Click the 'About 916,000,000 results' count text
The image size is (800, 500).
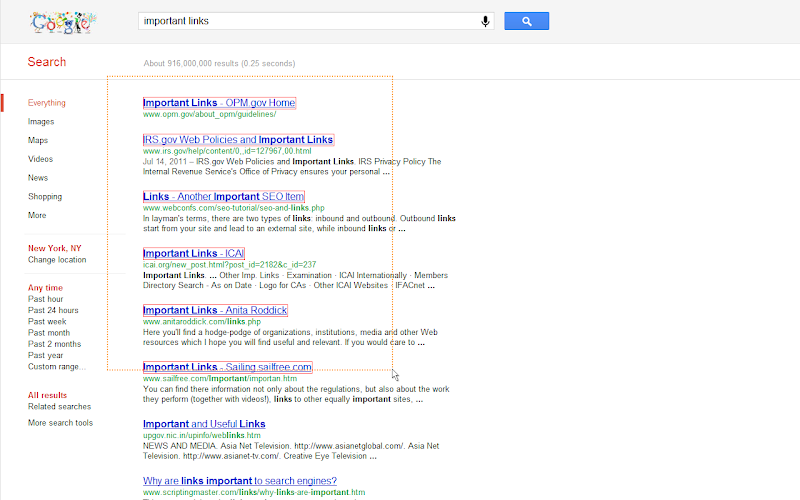click(219, 63)
